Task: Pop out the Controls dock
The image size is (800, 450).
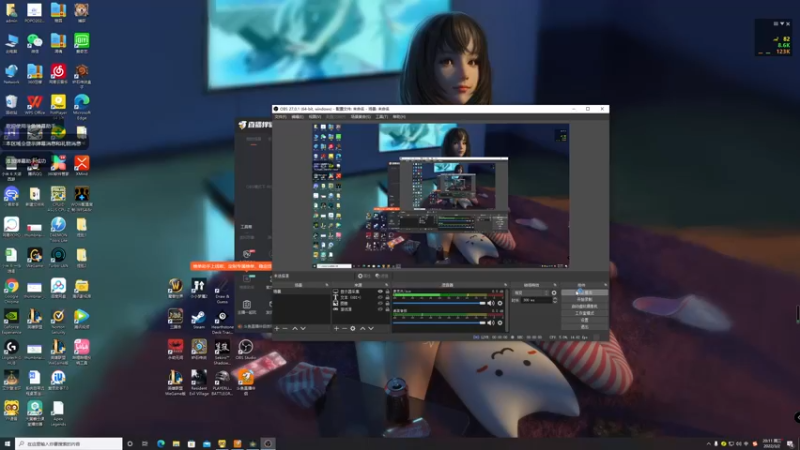Action: point(605,285)
